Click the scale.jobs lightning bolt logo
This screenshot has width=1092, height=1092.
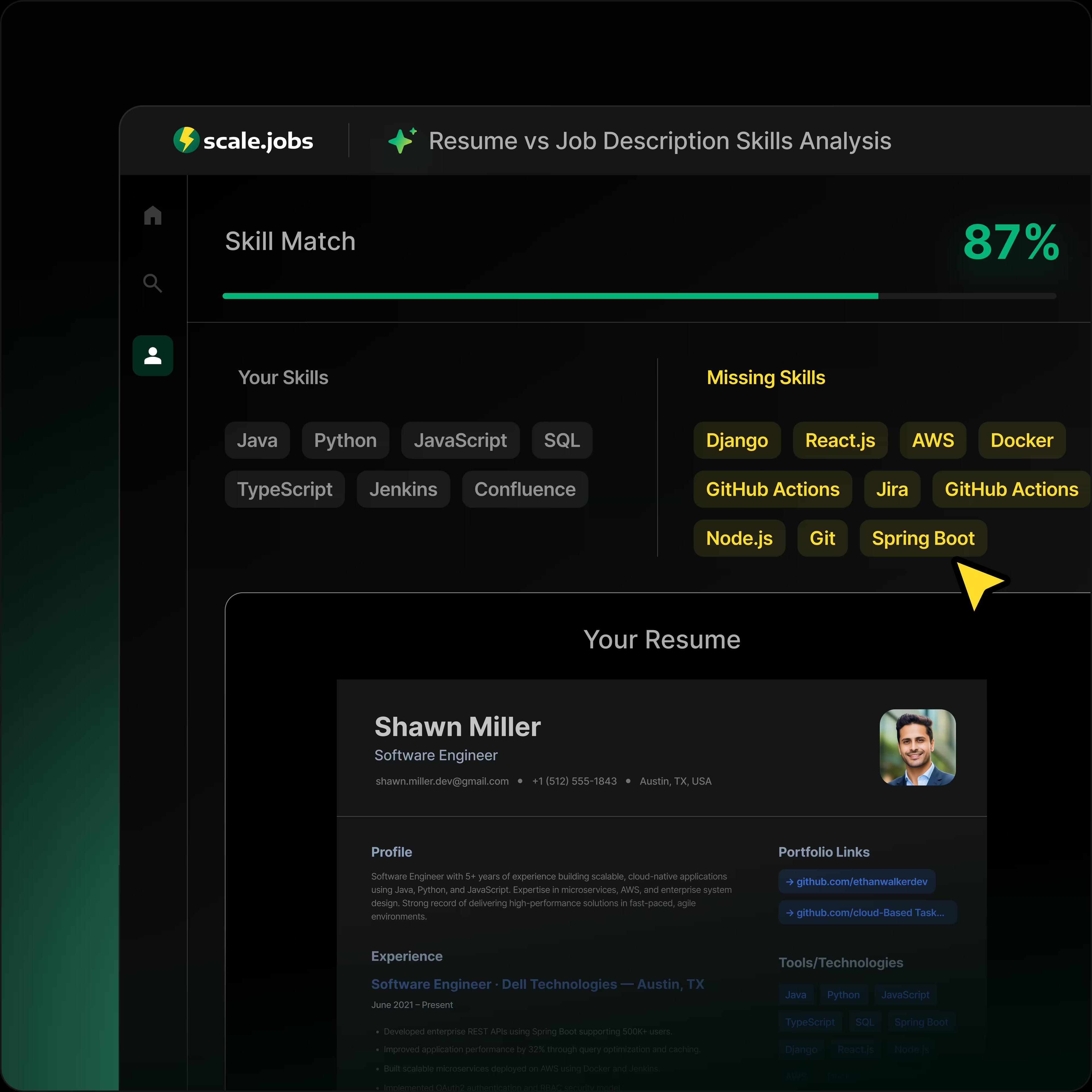(186, 140)
